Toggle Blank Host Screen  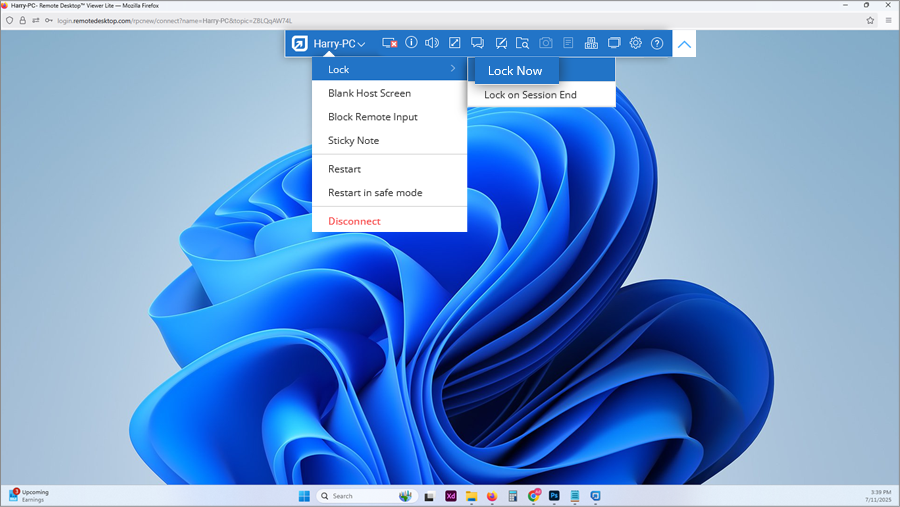click(369, 93)
